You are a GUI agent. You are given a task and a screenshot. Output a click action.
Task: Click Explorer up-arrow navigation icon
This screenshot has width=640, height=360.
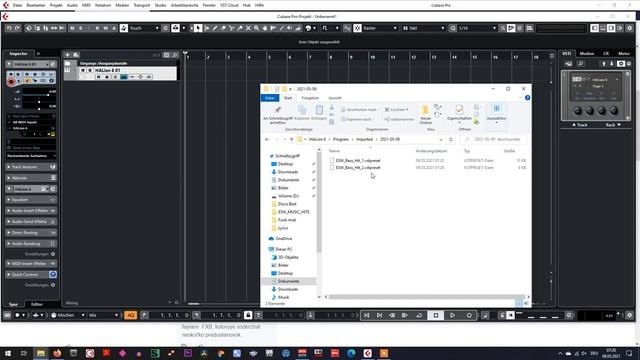point(291,140)
